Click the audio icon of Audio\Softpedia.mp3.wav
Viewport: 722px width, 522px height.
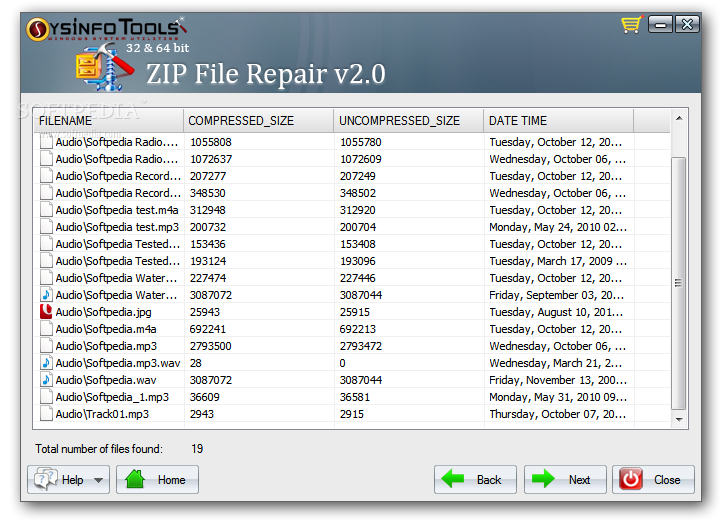(x=46, y=363)
